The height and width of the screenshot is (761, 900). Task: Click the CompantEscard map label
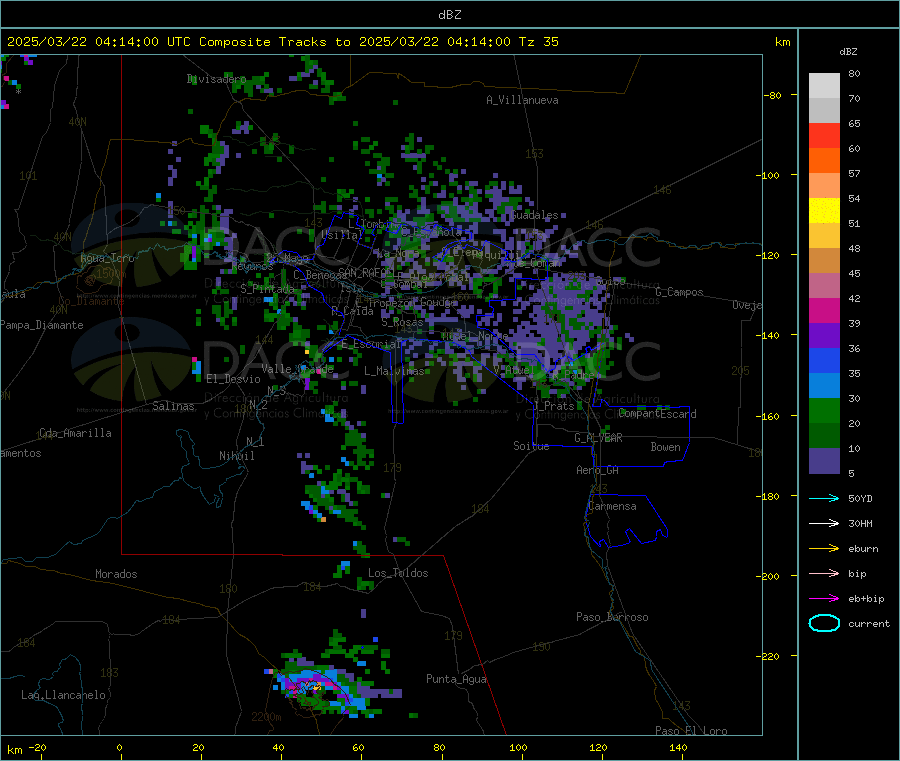pyautogui.click(x=658, y=414)
